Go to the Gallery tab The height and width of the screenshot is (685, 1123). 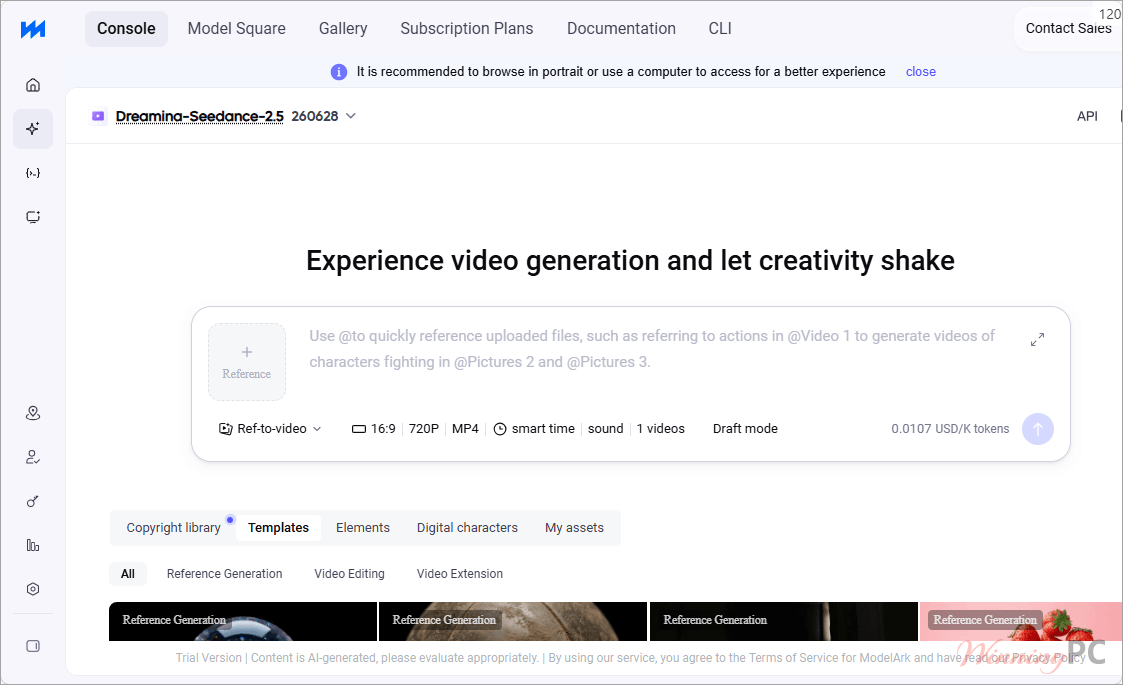click(343, 29)
